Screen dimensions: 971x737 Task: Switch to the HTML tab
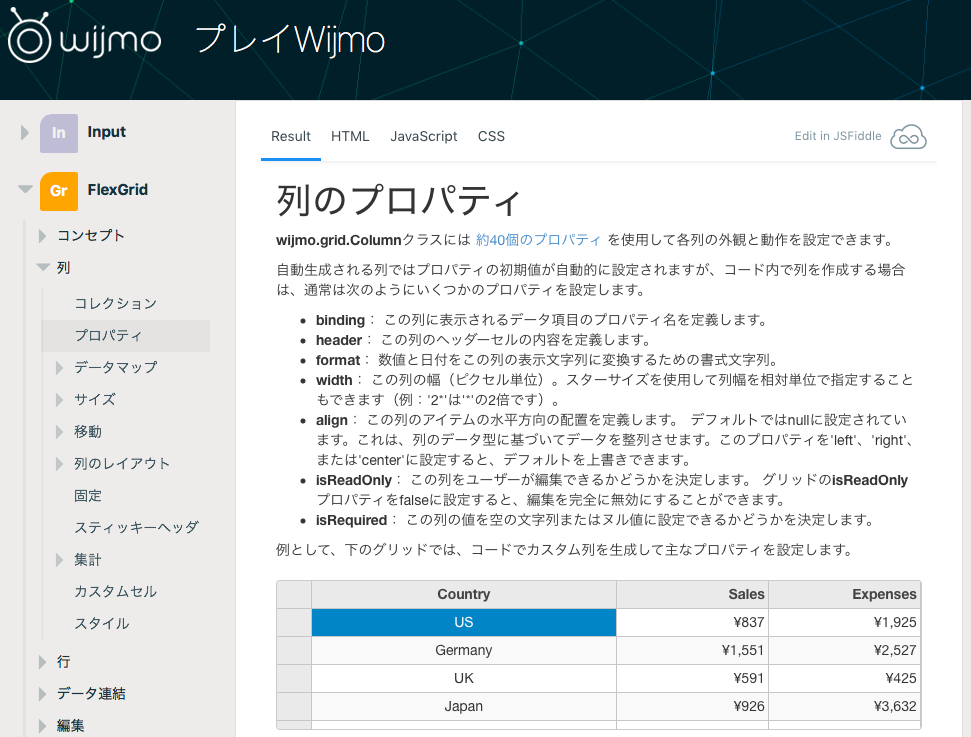pos(350,136)
